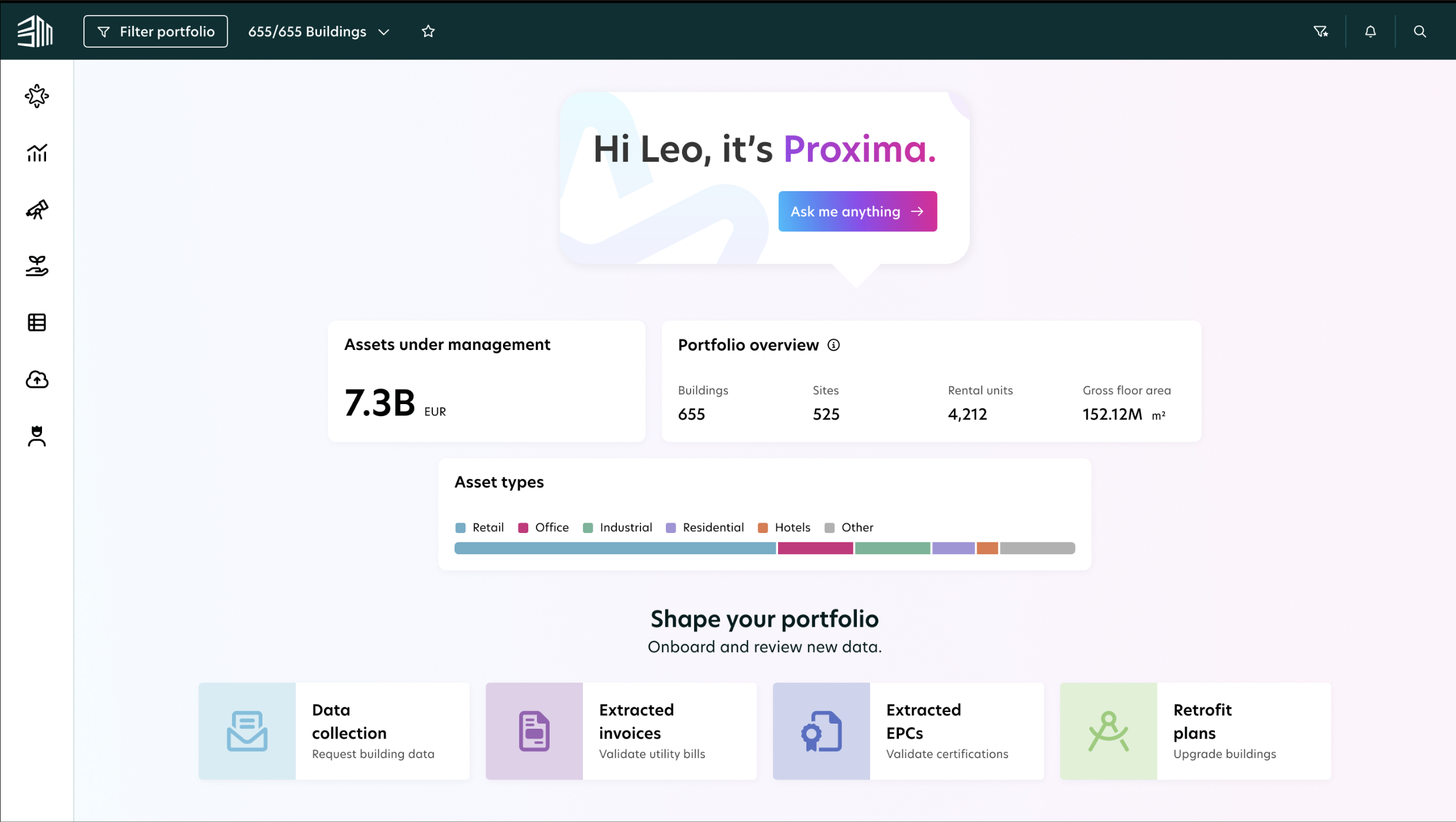Open the cloud upload sidebar icon

click(37, 379)
